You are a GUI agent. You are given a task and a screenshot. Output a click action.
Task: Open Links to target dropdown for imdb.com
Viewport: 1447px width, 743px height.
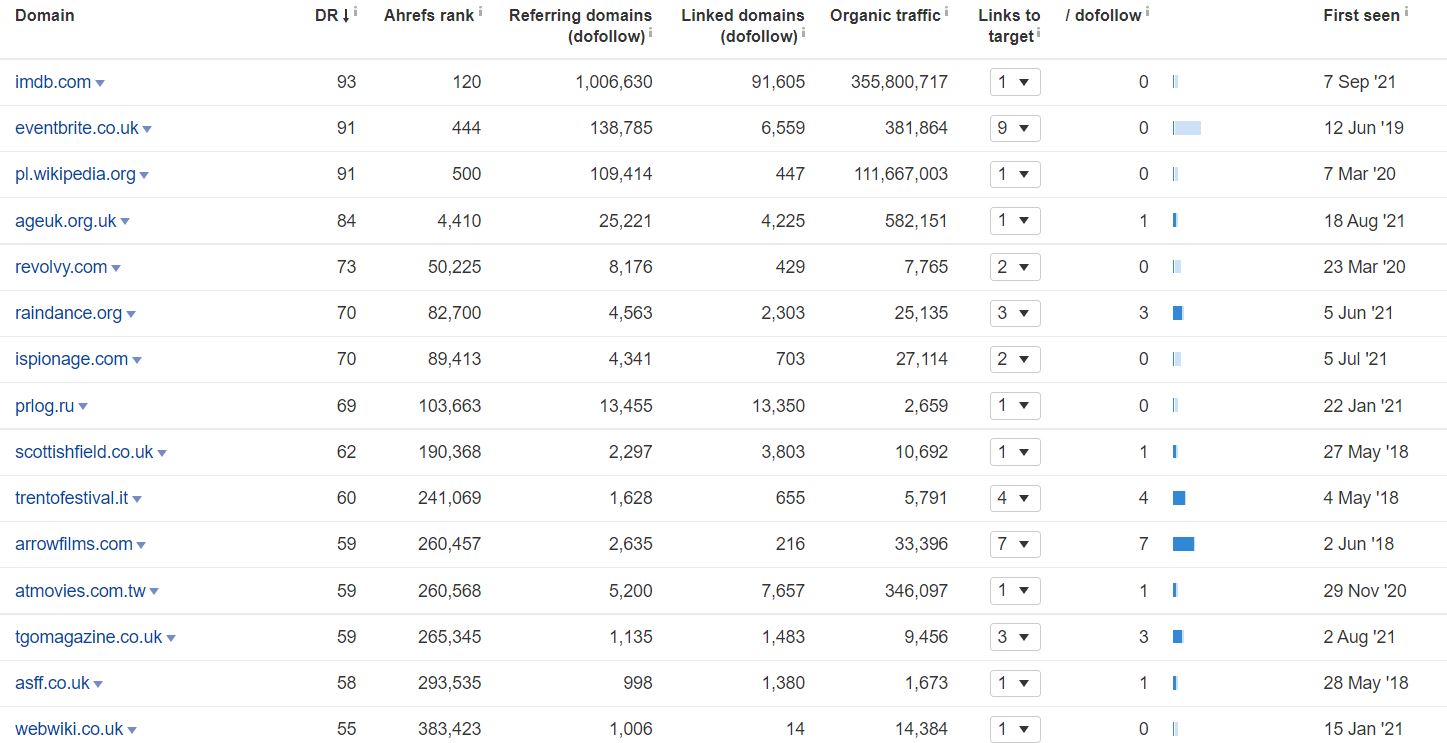point(1015,82)
